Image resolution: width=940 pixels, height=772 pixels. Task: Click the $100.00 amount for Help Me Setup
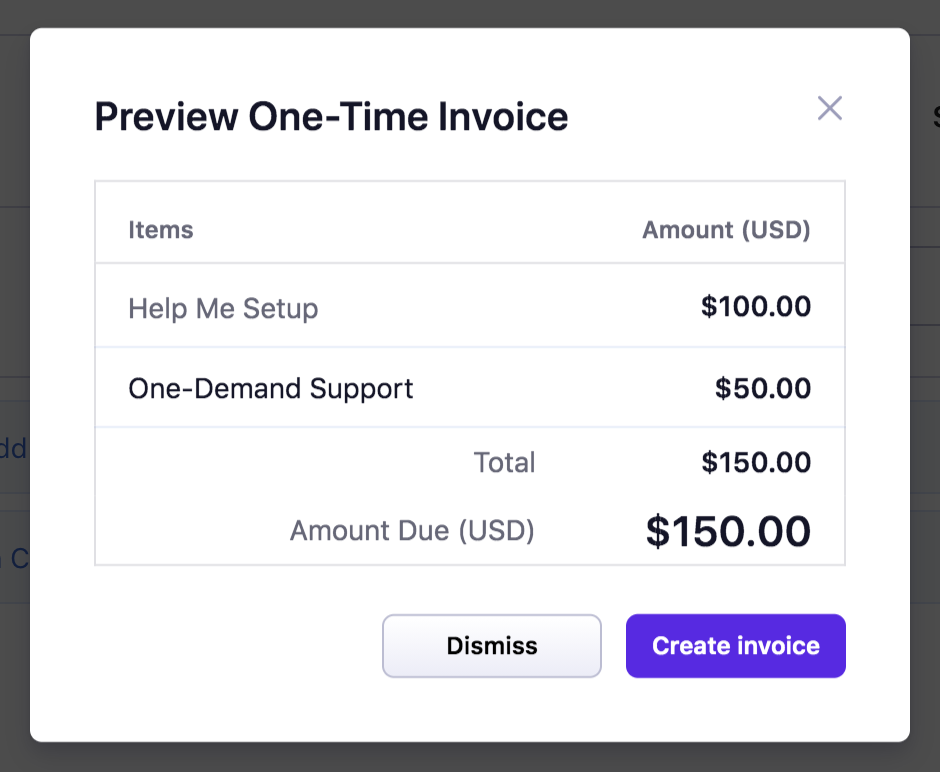(x=756, y=306)
